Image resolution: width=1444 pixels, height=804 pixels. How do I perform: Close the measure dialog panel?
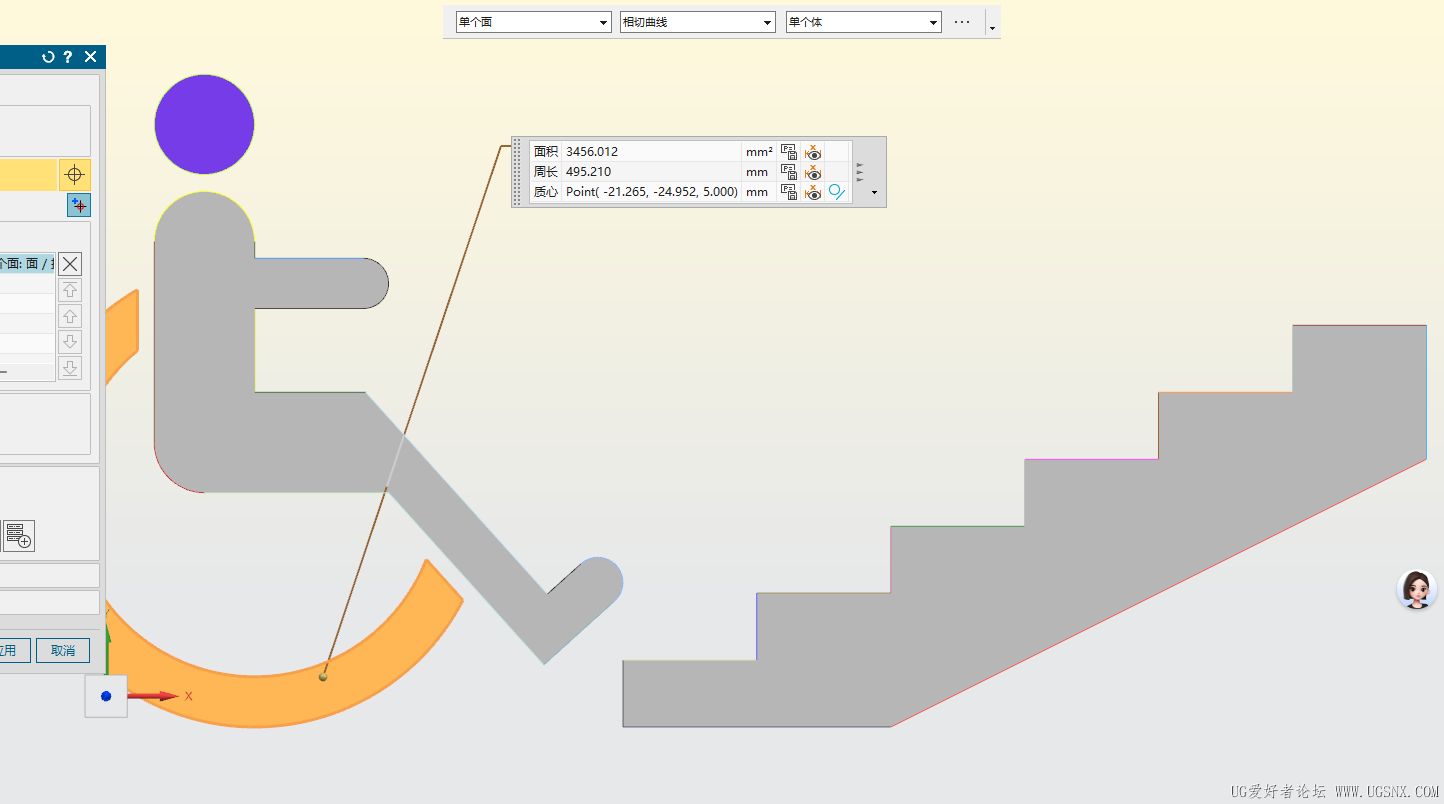[x=90, y=57]
